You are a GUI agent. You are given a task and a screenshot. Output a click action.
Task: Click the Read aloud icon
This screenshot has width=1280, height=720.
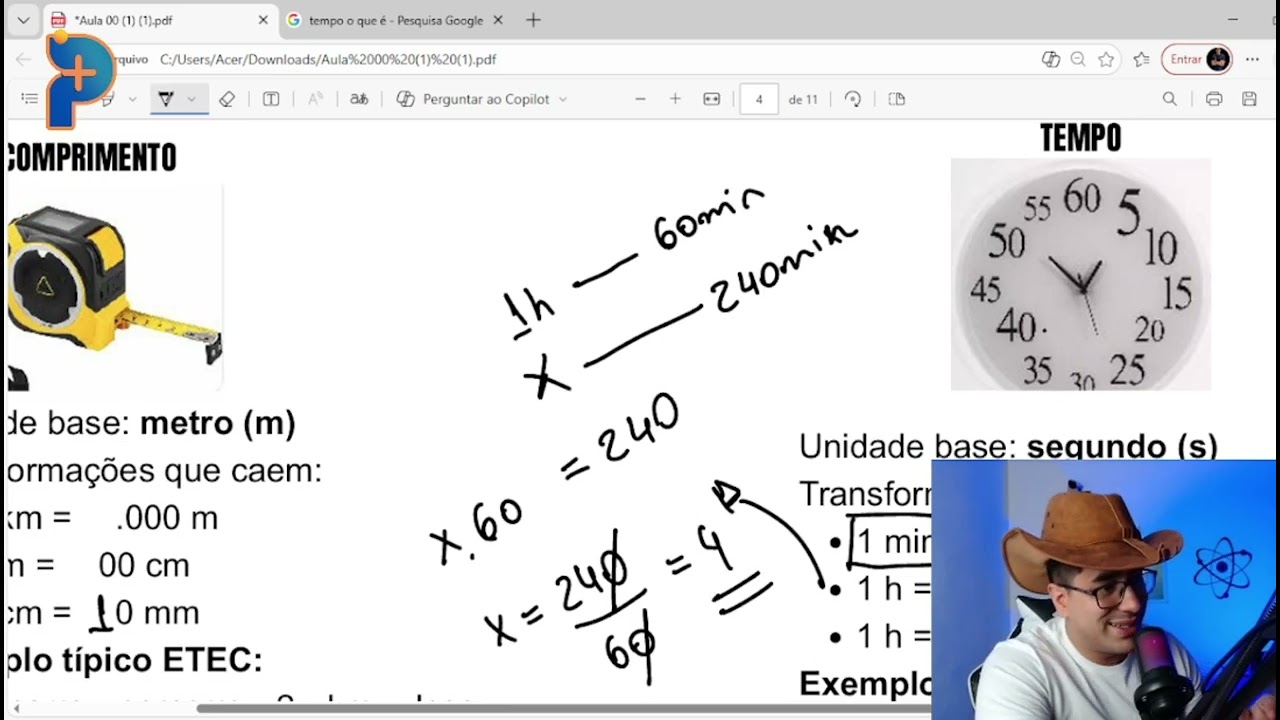315,99
